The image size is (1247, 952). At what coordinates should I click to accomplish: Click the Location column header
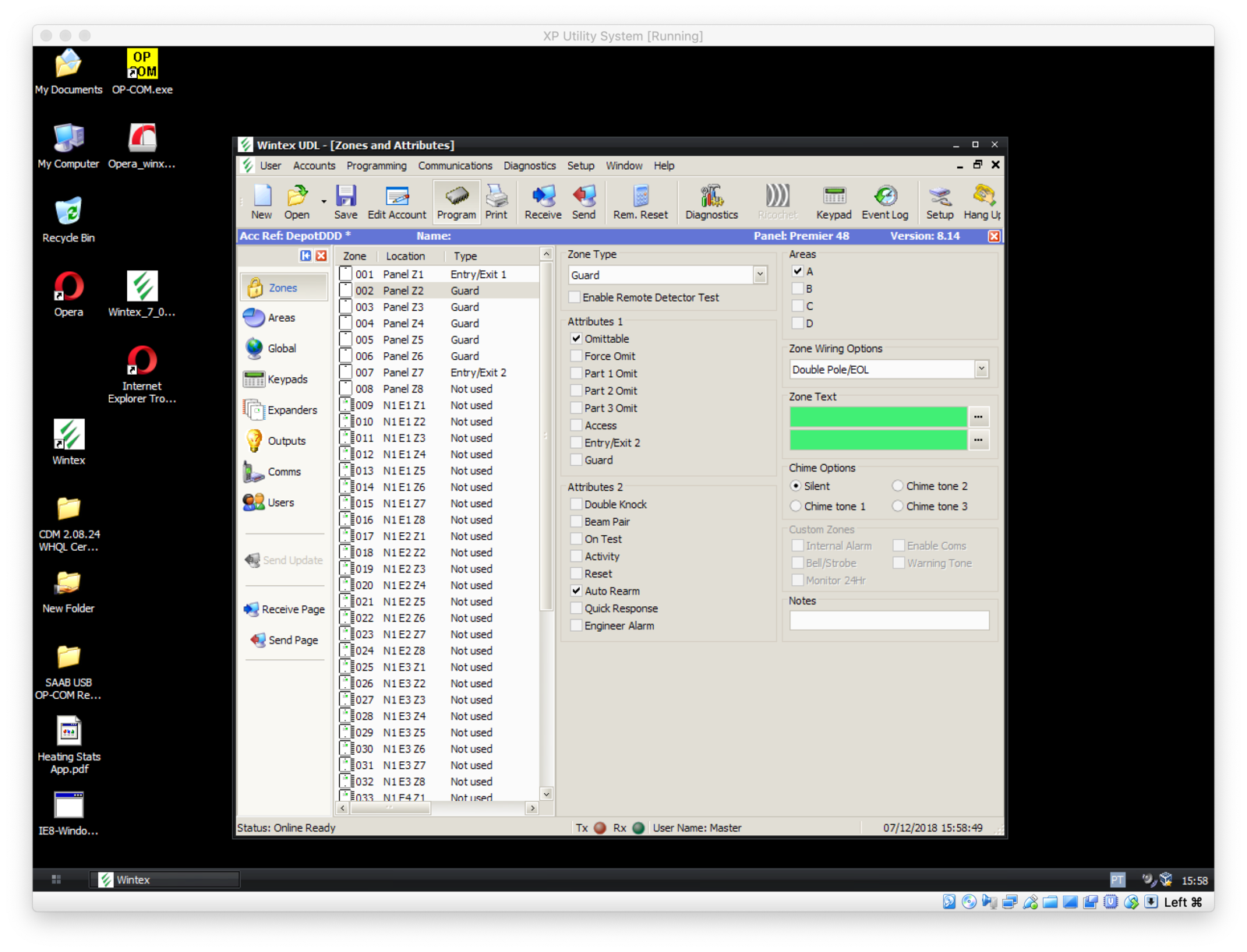point(410,256)
